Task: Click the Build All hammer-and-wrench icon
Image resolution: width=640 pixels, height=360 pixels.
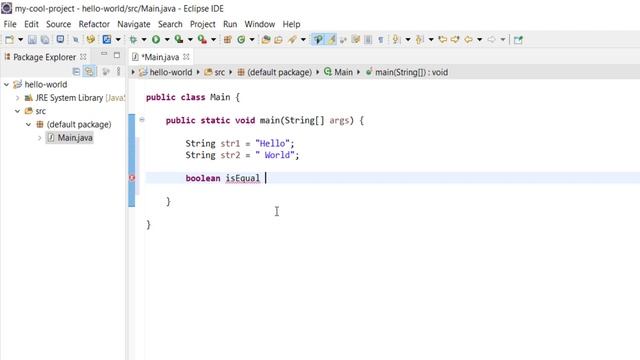Action: pos(91,40)
